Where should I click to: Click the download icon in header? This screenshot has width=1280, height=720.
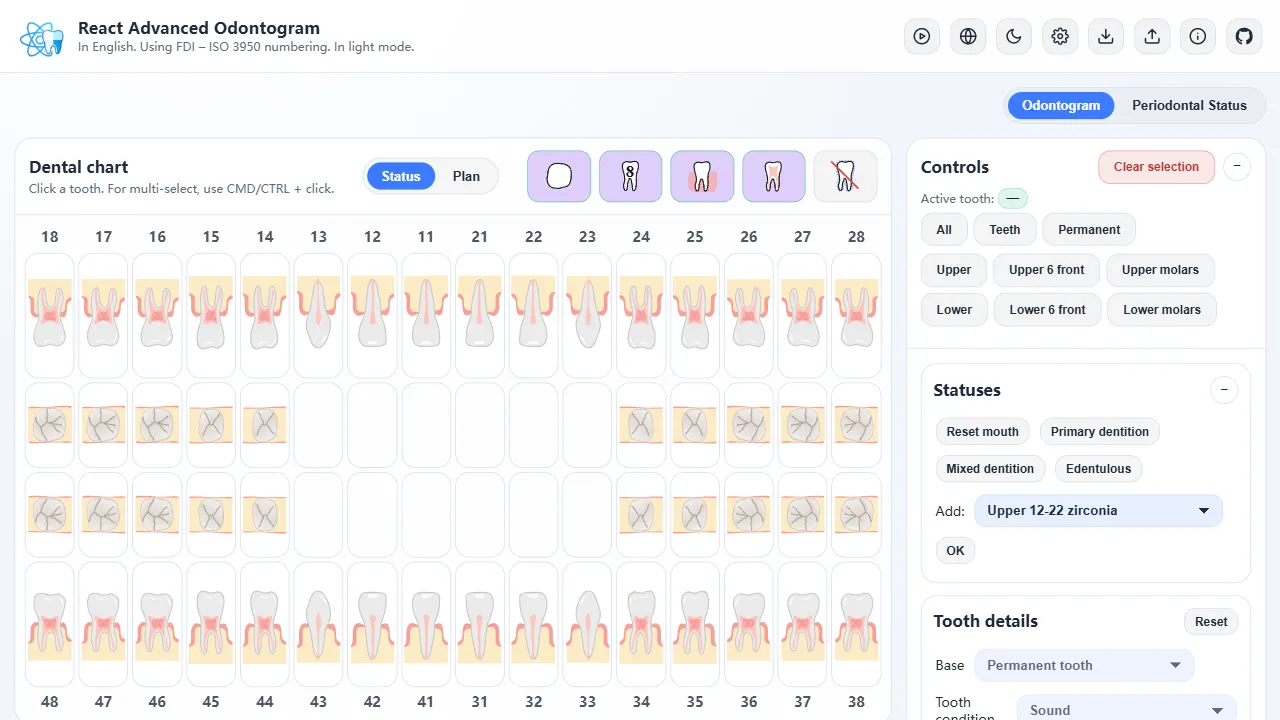click(x=1106, y=37)
